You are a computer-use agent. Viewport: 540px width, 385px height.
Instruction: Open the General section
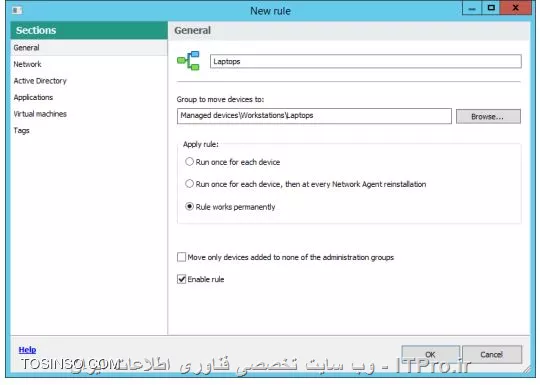[89, 48]
